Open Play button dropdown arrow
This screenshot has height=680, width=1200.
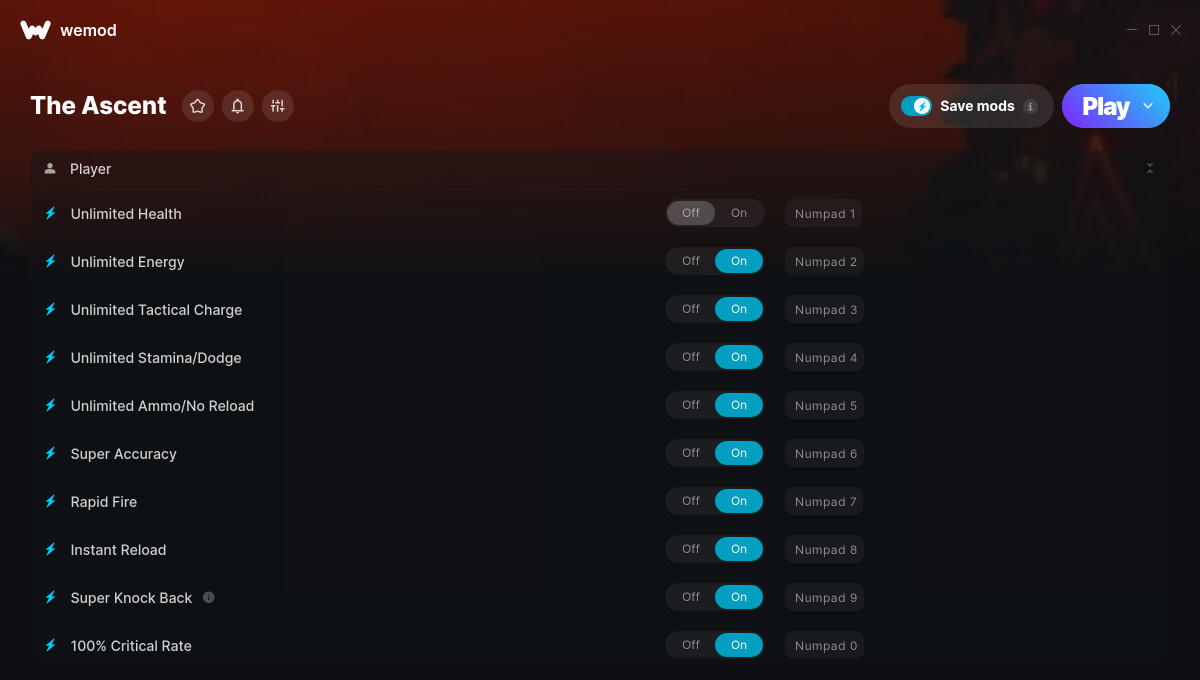(x=1148, y=106)
